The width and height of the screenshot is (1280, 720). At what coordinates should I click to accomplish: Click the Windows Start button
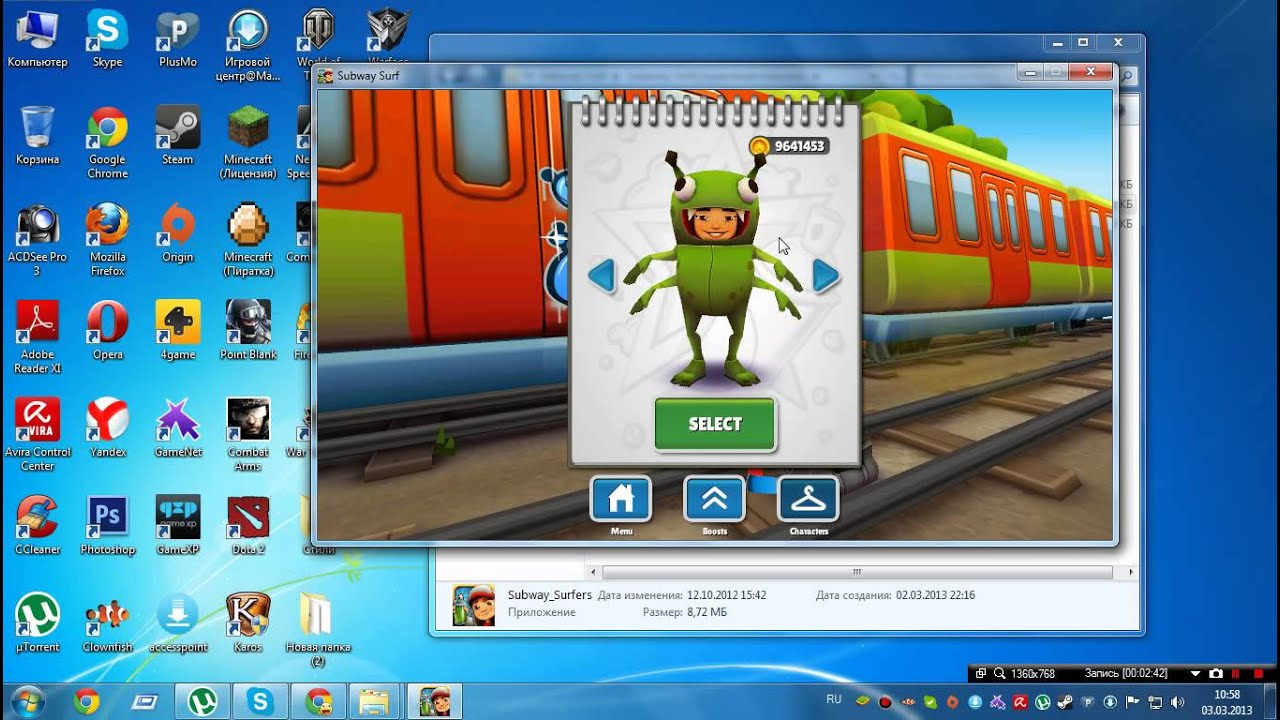pos(27,701)
